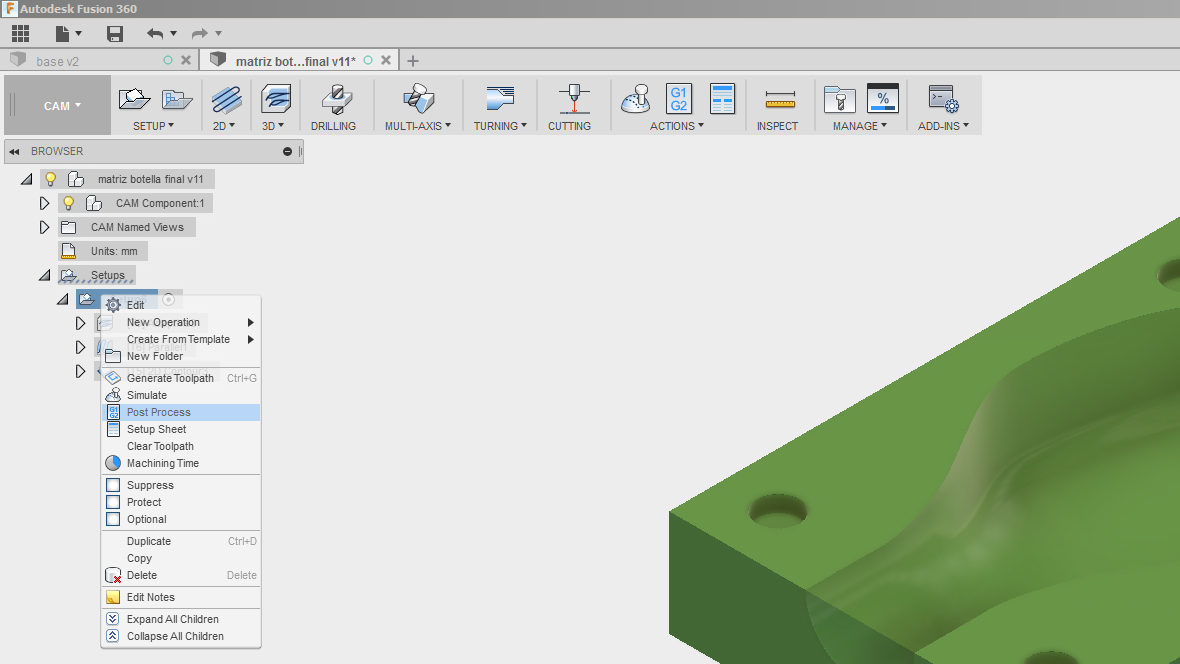Switch to the base v2 tab
This screenshot has height=664, width=1180.
click(x=57, y=61)
